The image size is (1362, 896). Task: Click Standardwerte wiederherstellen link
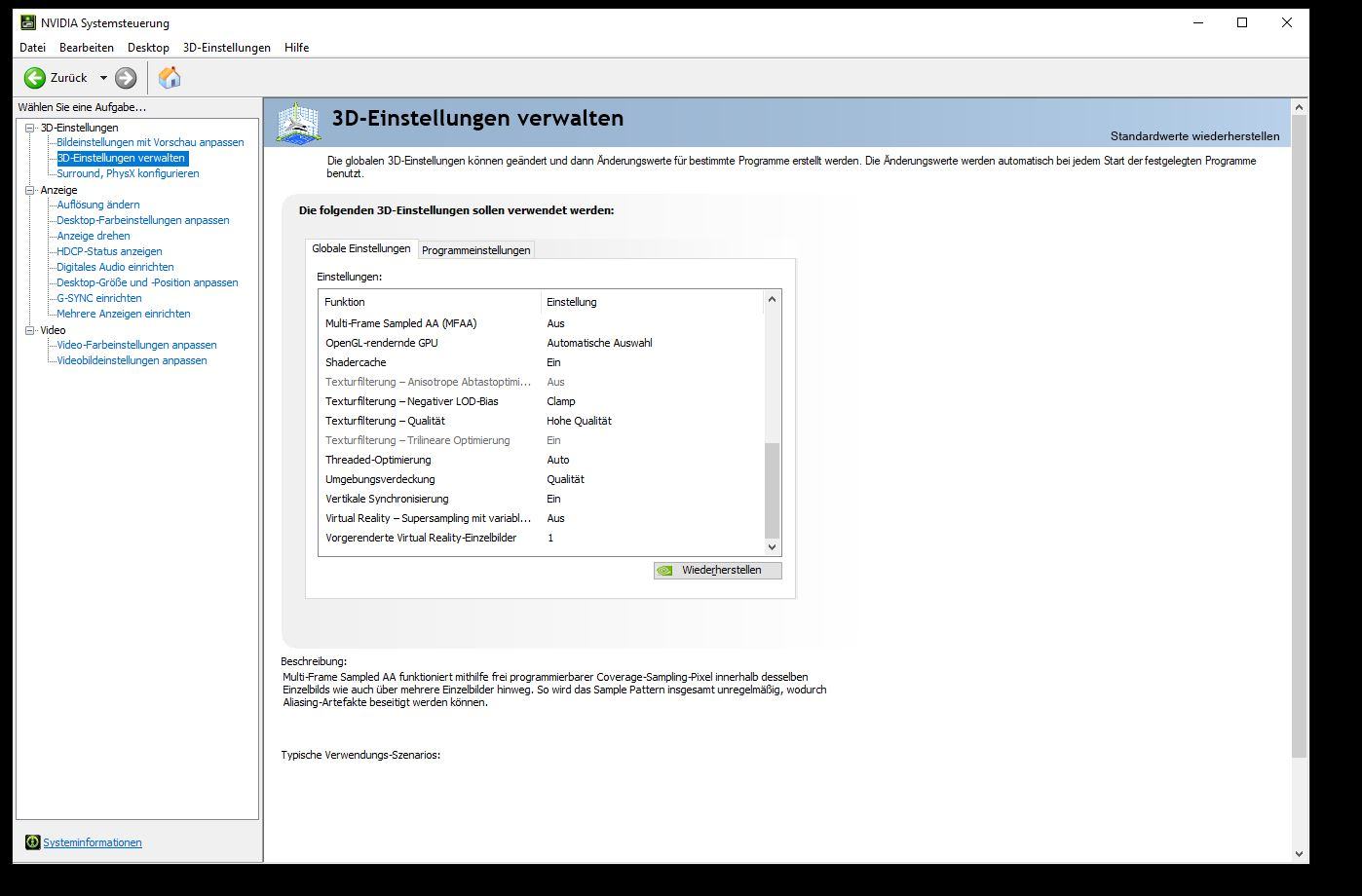coord(1194,136)
